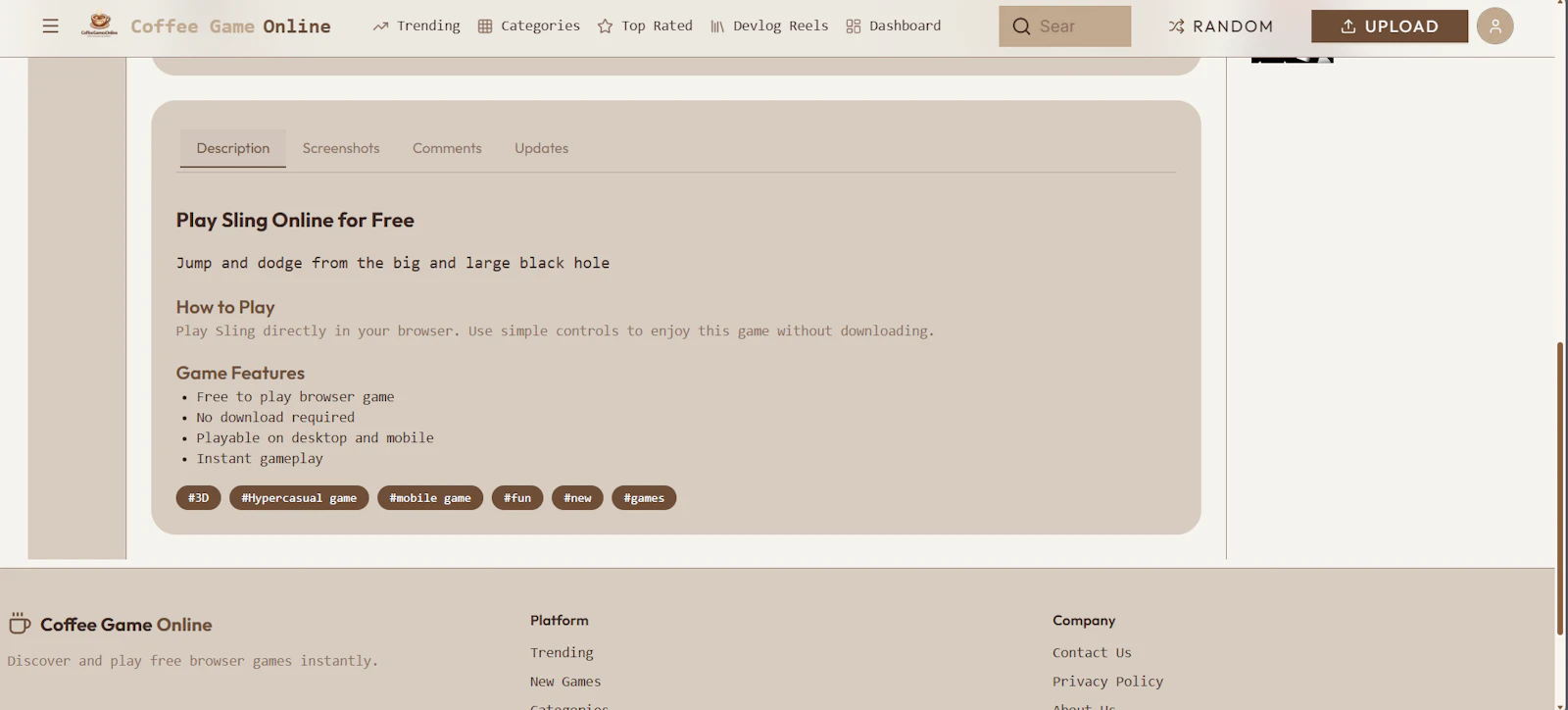Click the Coffee Game Online logo icon
The height and width of the screenshot is (710, 1568).
coord(99,25)
